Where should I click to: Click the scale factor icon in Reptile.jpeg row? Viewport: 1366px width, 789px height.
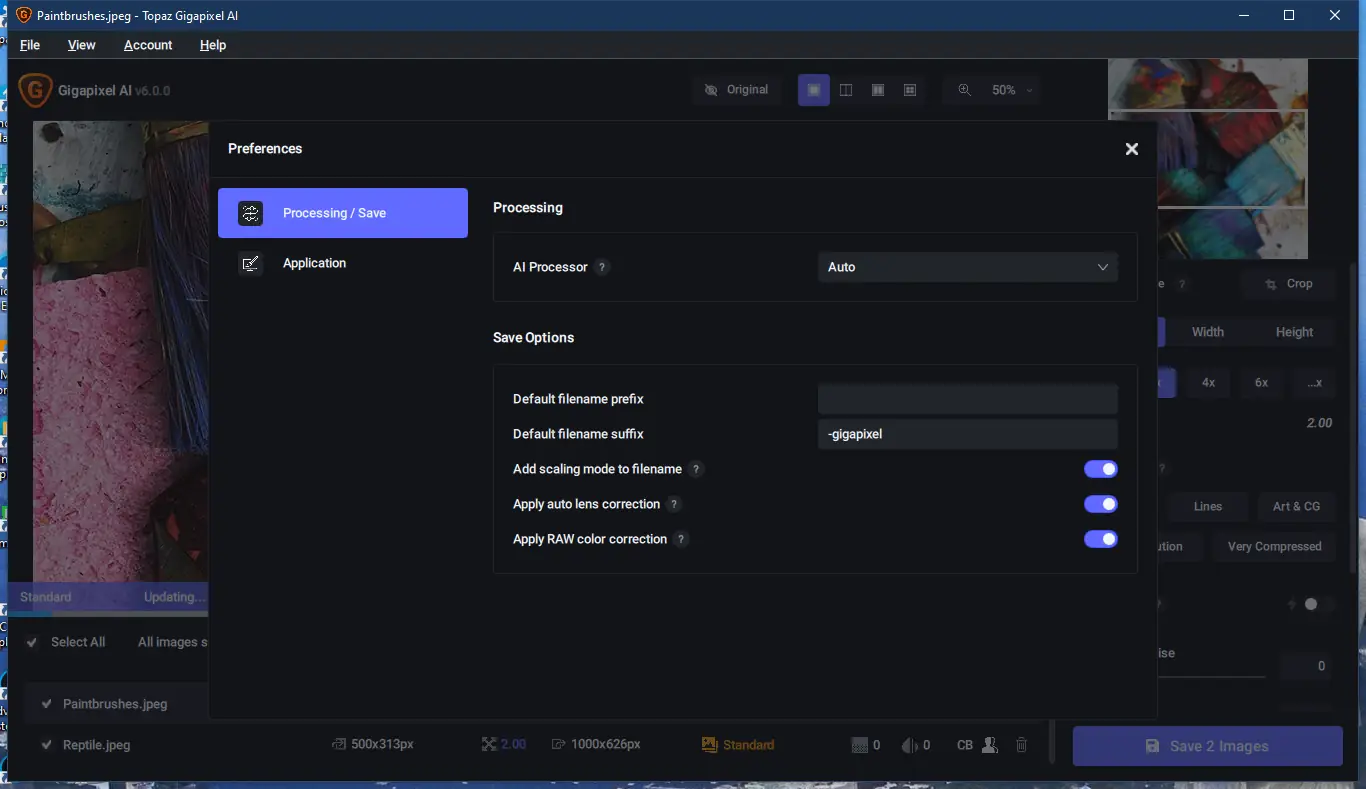pos(489,745)
